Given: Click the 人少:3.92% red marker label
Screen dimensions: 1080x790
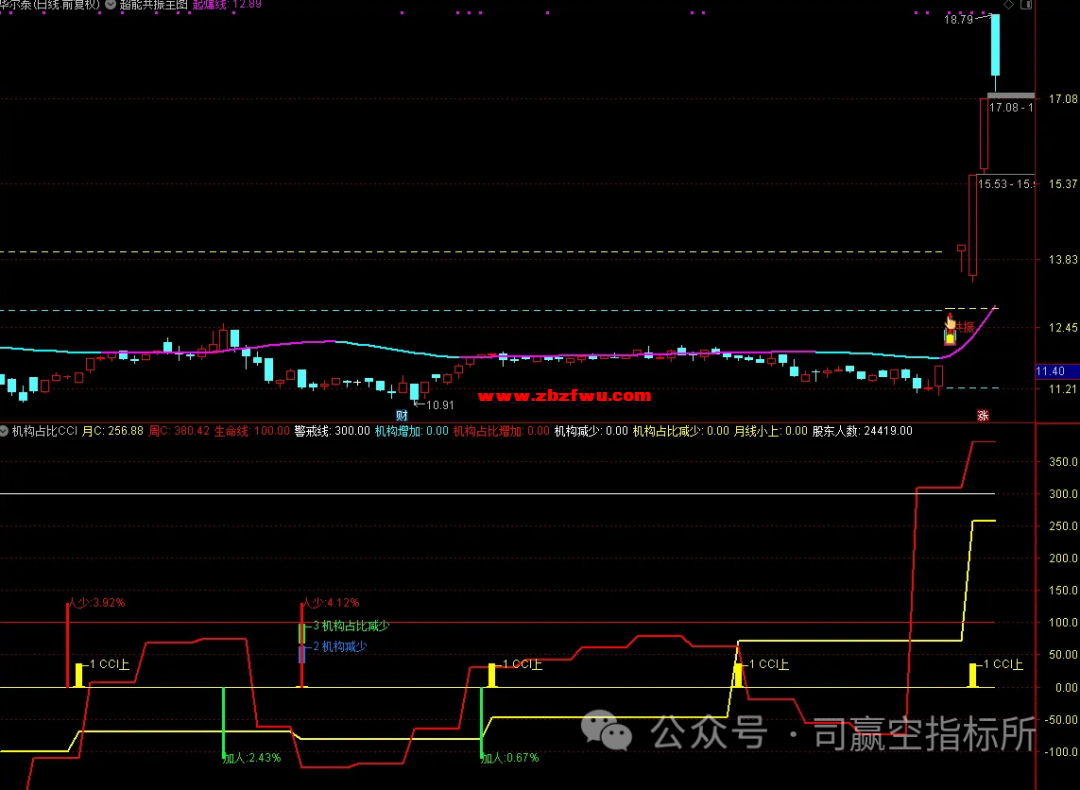Looking at the screenshot, I should [x=96, y=603].
